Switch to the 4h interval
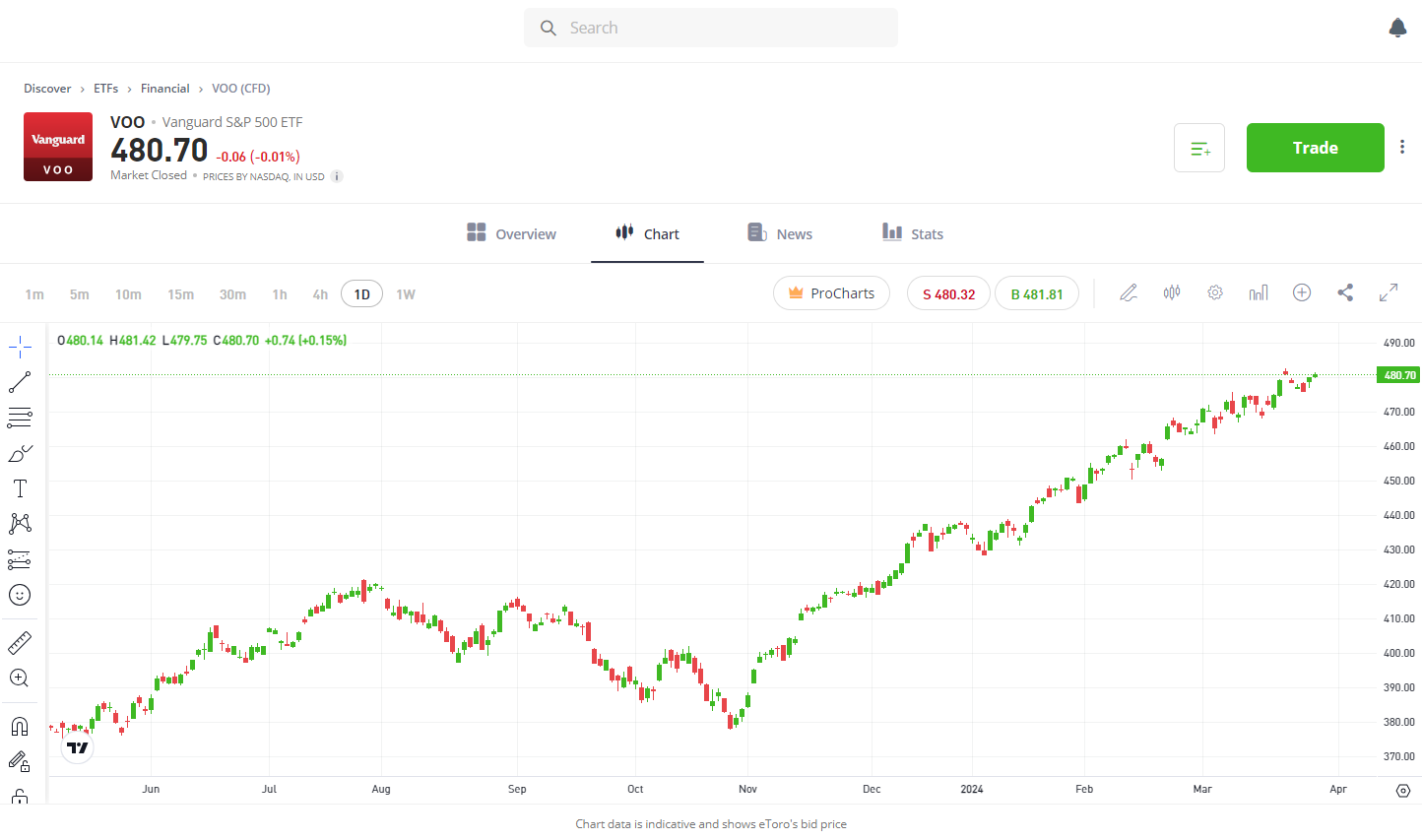The height and width of the screenshot is (840, 1422). pyautogui.click(x=320, y=294)
